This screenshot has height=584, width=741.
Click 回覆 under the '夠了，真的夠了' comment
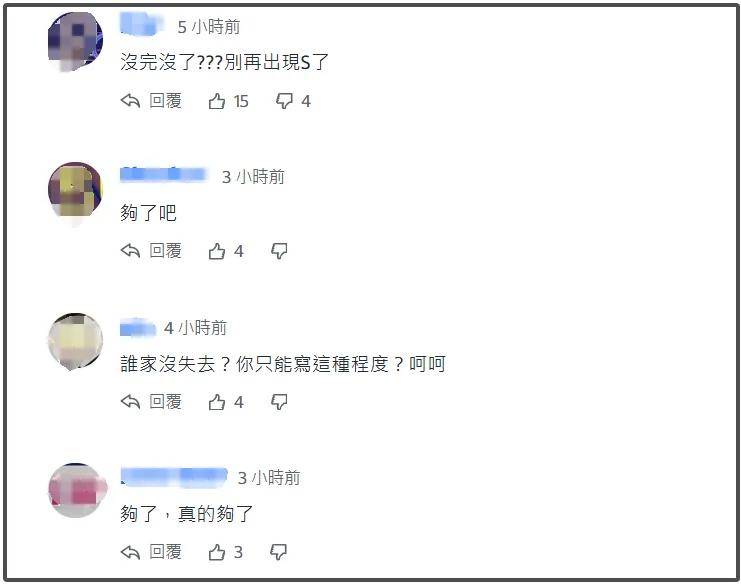(x=165, y=551)
